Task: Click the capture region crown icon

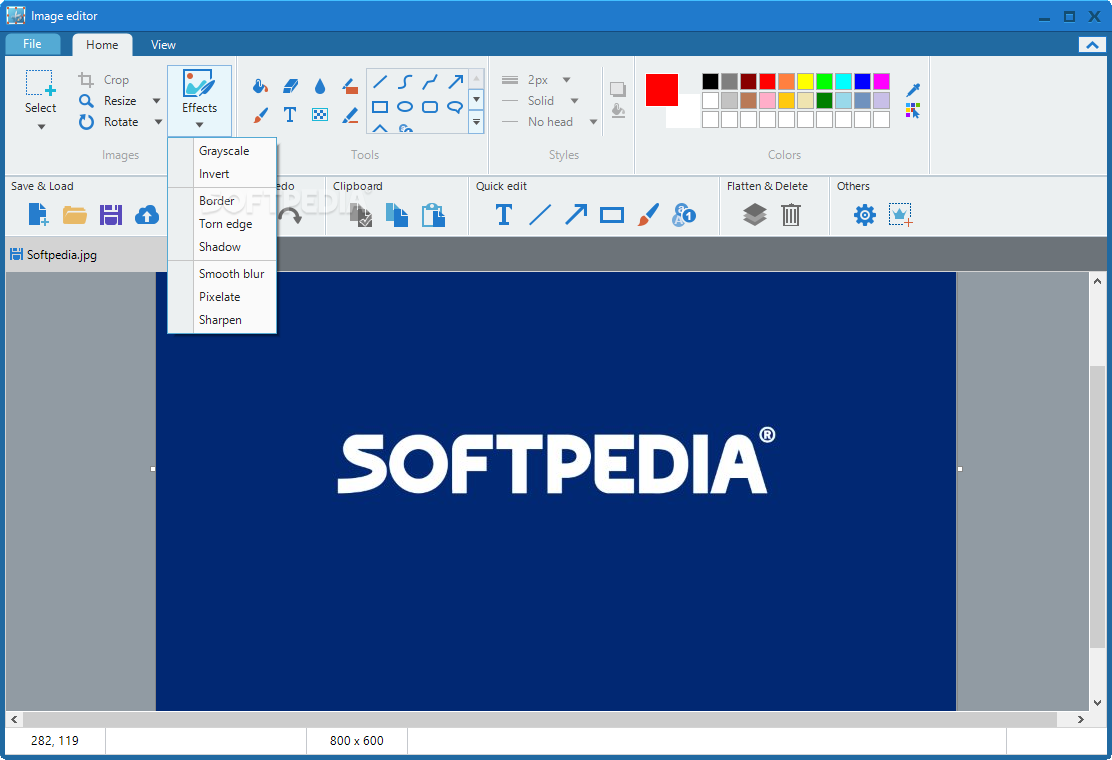Action: [x=901, y=214]
